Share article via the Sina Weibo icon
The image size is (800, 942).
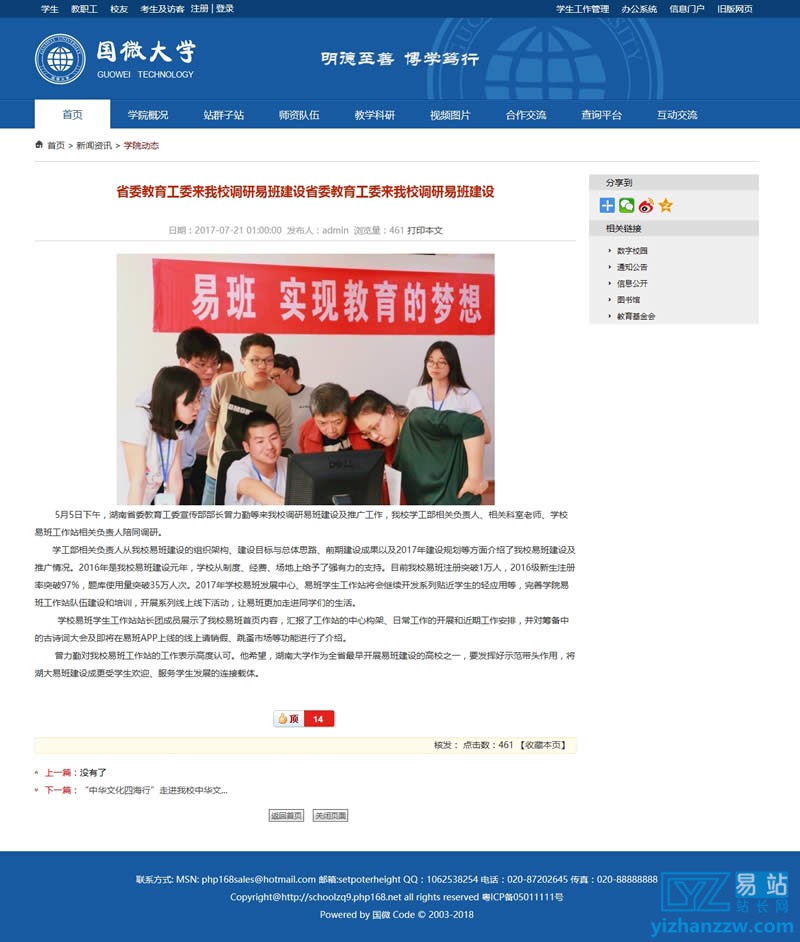point(645,206)
